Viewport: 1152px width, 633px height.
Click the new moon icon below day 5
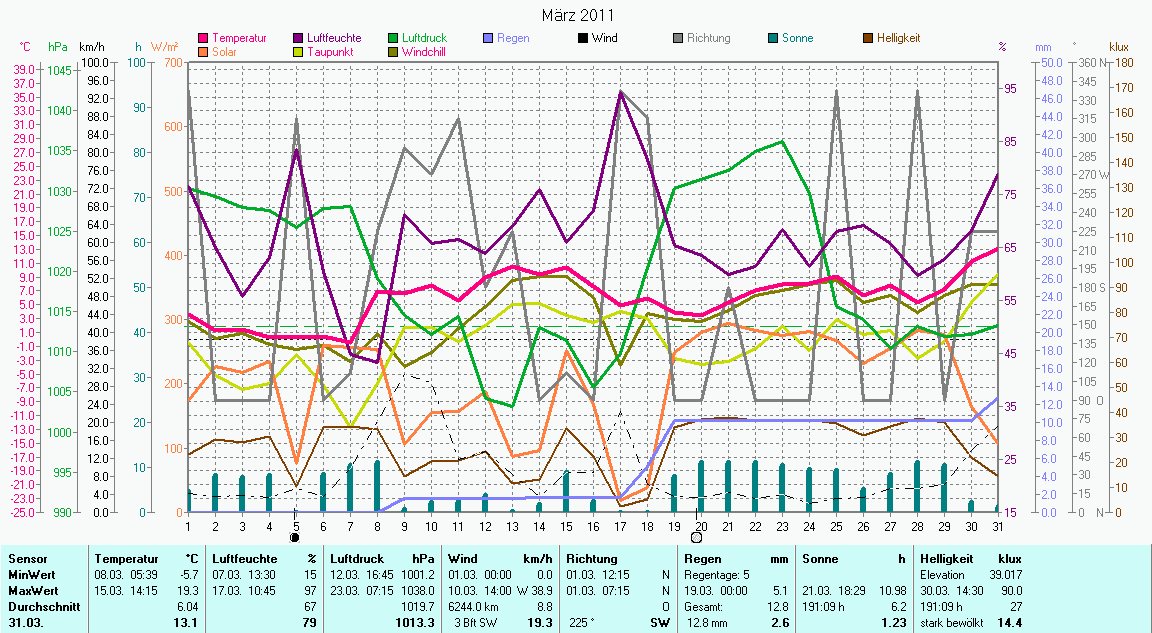point(295,537)
